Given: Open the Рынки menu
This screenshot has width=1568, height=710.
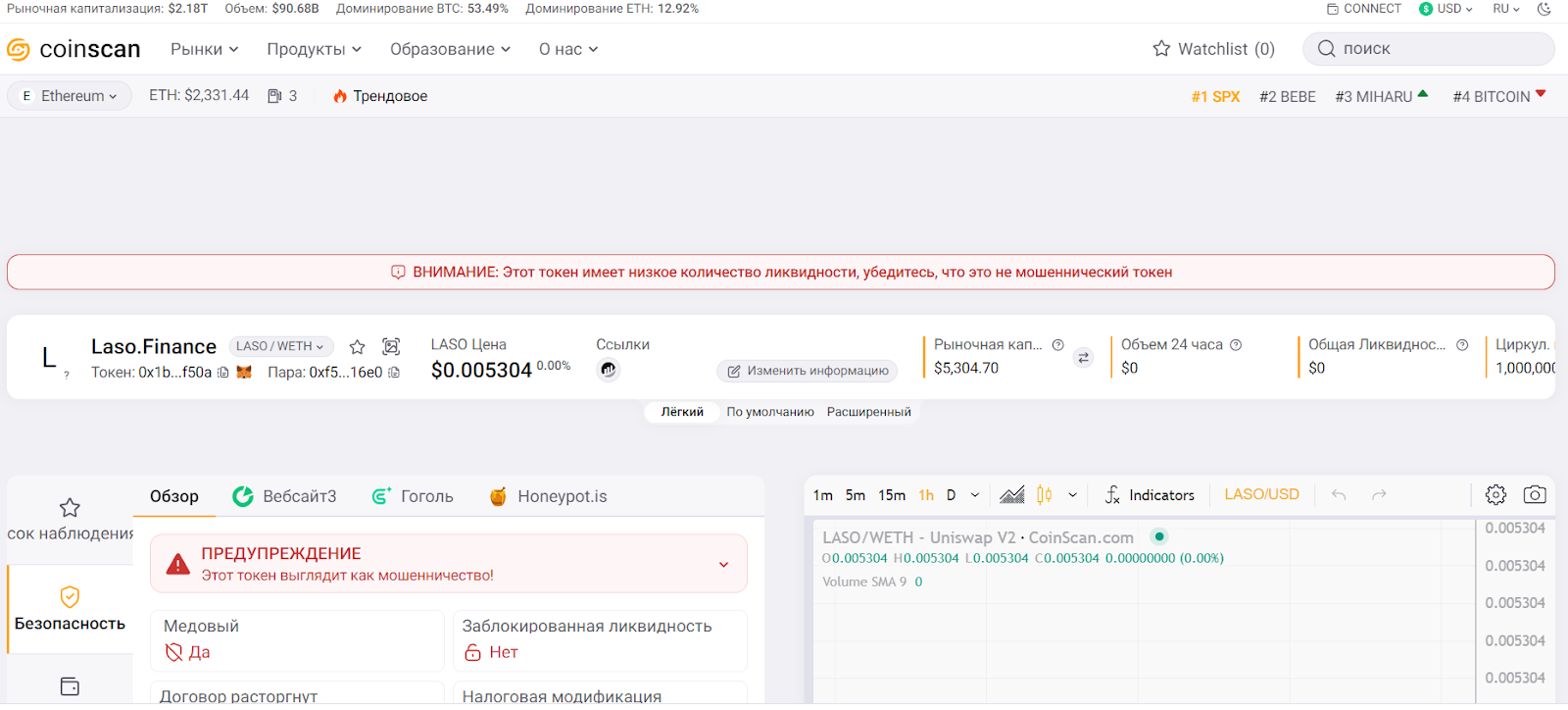Looking at the screenshot, I should [204, 49].
